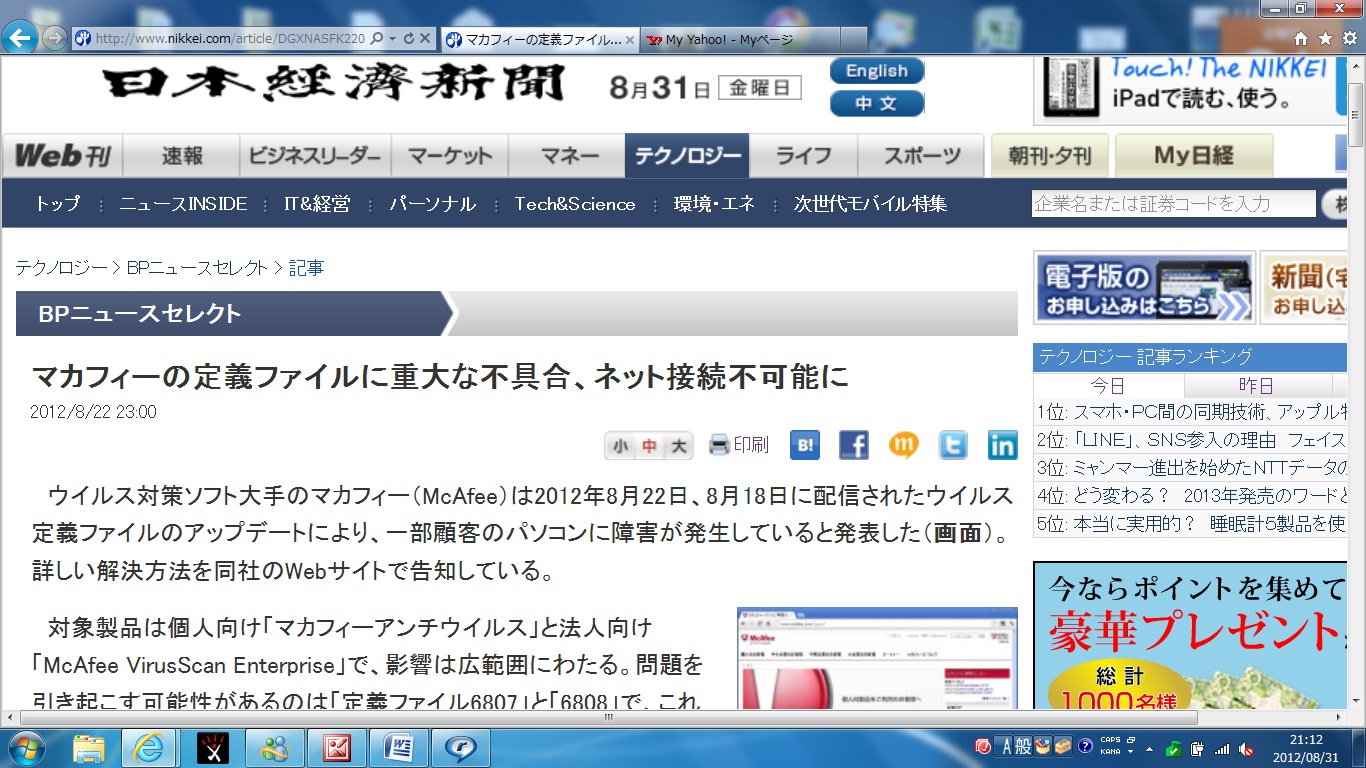Click the browser forward arrow
This screenshot has width=1366, height=768.
(54, 38)
